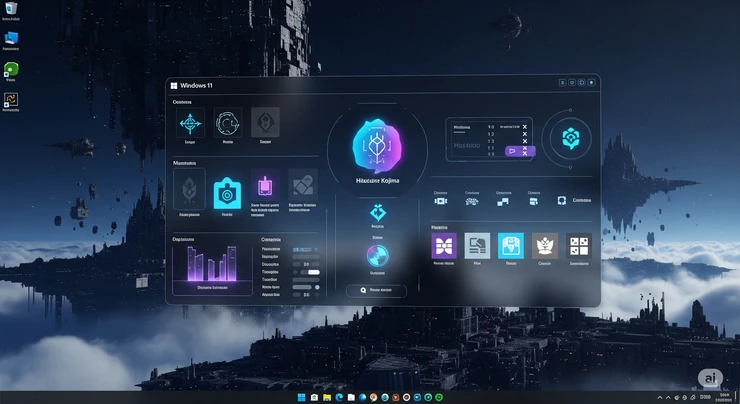
Task: Click the cloud cluster icon in small icon row
Action: point(472,202)
